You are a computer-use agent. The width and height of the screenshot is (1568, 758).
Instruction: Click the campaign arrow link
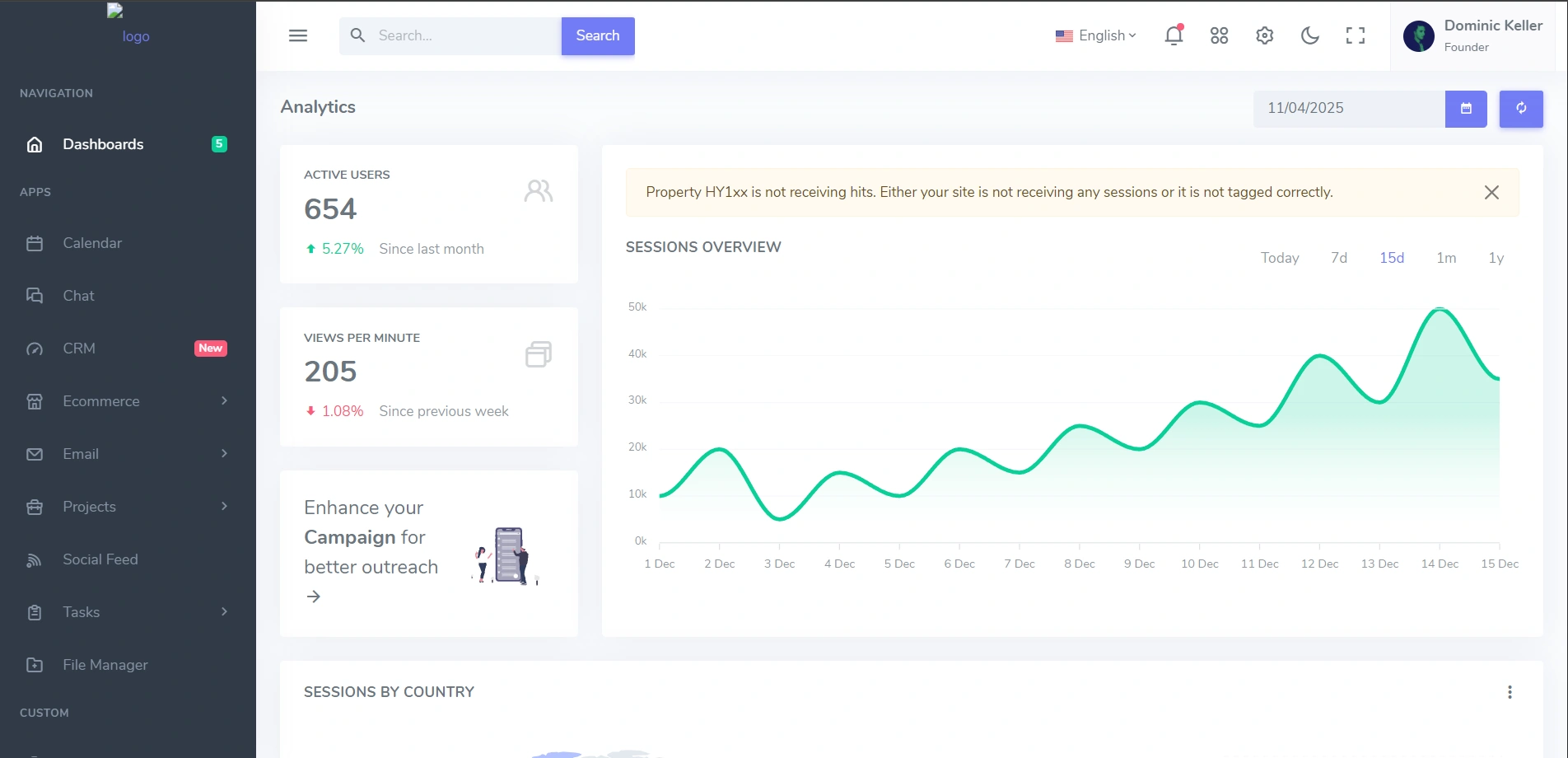click(314, 597)
